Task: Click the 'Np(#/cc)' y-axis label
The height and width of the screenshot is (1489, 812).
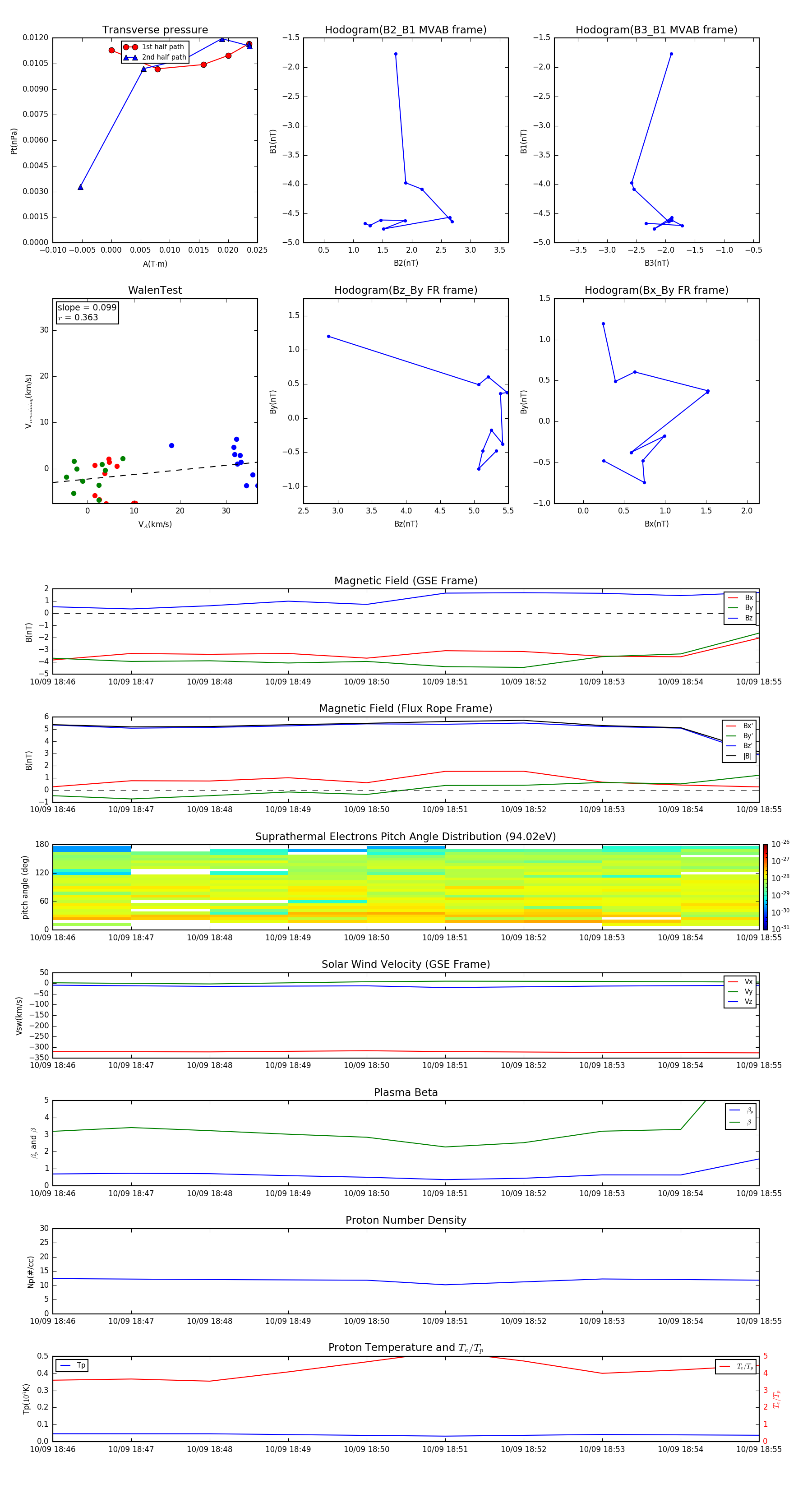Action: (31, 1272)
